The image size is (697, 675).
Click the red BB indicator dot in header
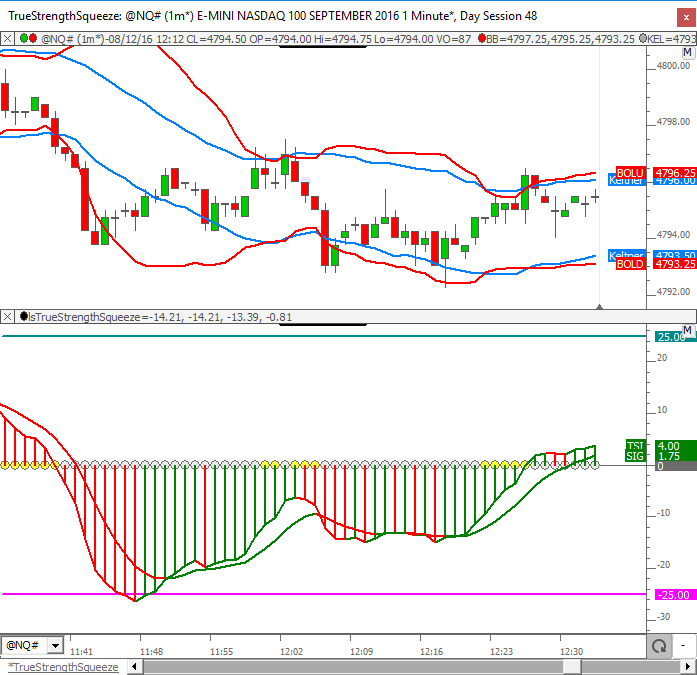pyautogui.click(x=481, y=38)
